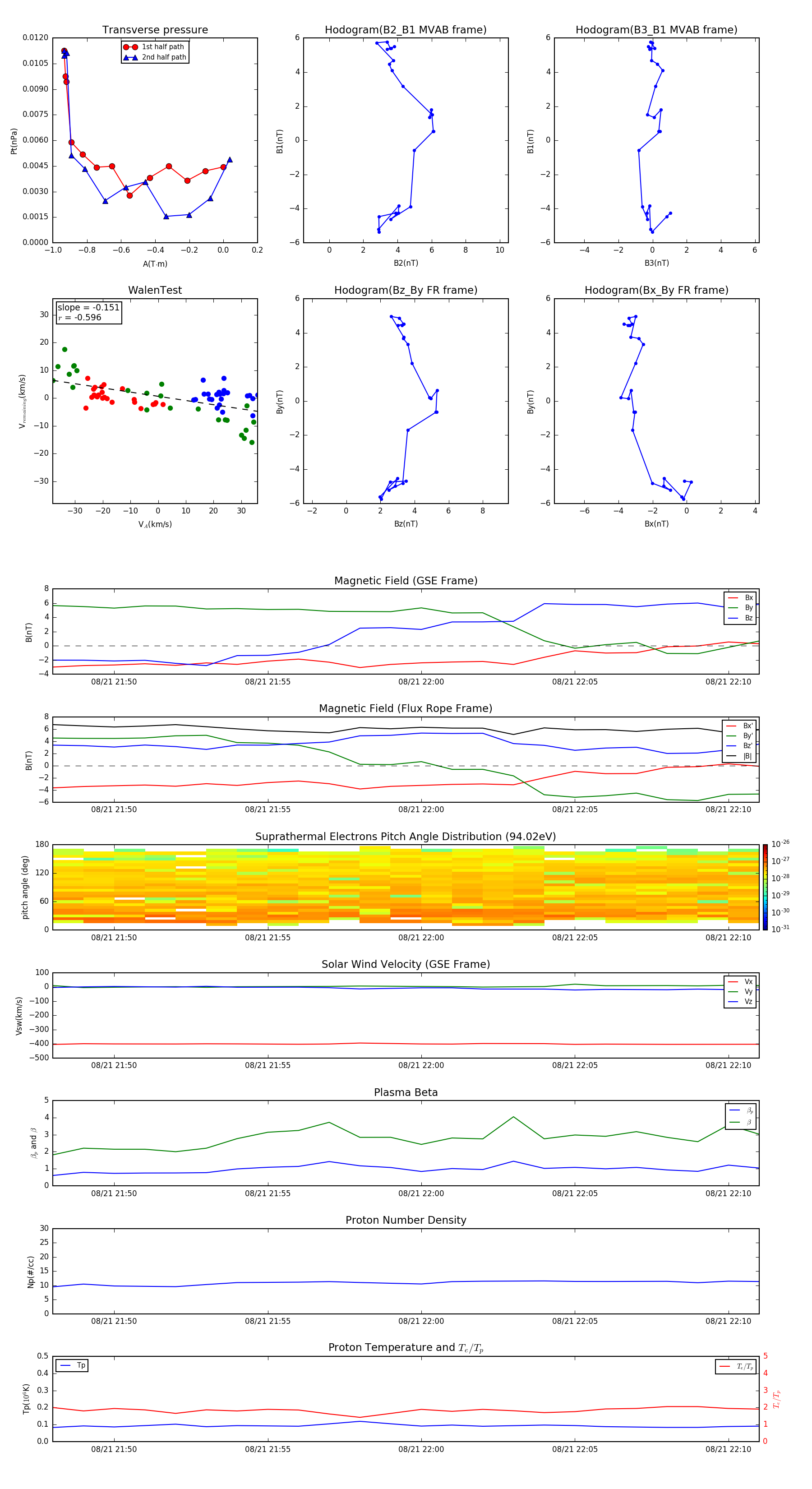Click '08/21 22:05' tick under Solar Wind Velocity
Image resolution: width=812 pixels, height=1489 pixels.
click(574, 1065)
